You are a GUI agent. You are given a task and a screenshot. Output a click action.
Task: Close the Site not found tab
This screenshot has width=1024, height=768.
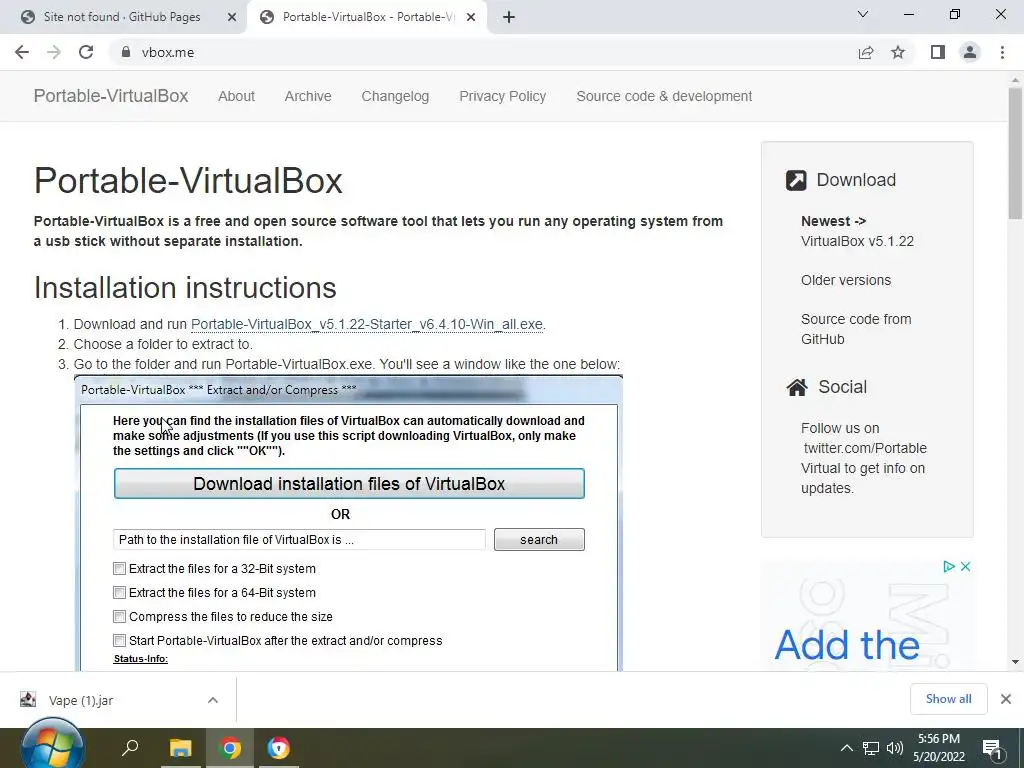tap(232, 17)
